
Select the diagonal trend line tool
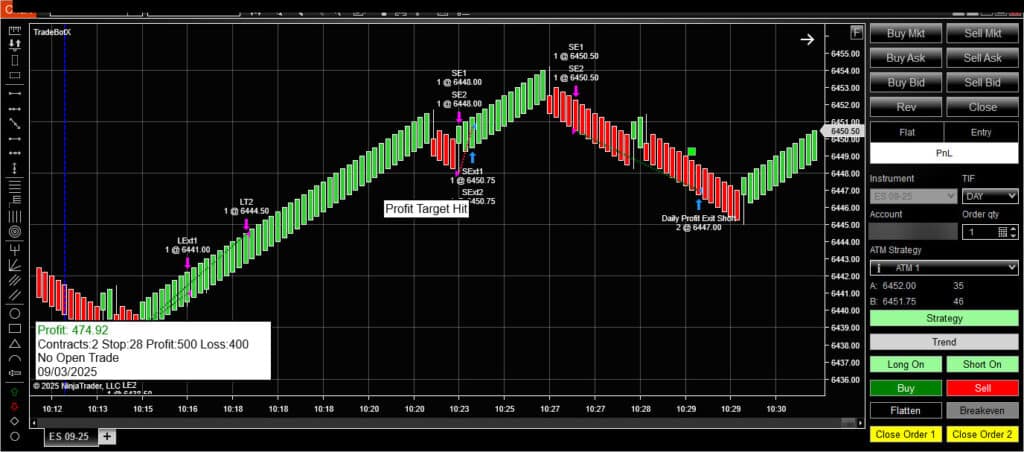point(14,123)
